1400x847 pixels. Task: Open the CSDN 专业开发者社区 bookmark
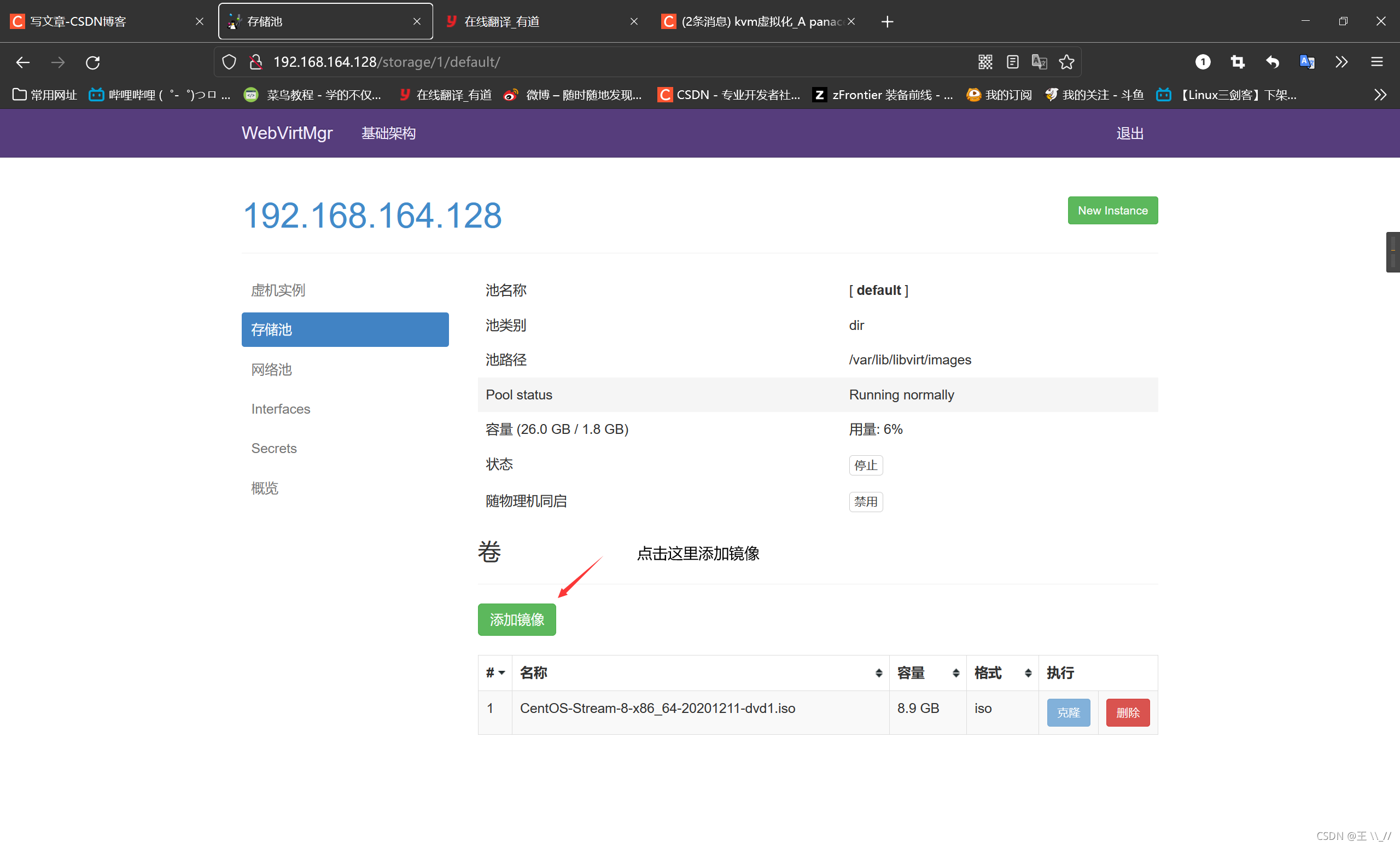[x=729, y=94]
